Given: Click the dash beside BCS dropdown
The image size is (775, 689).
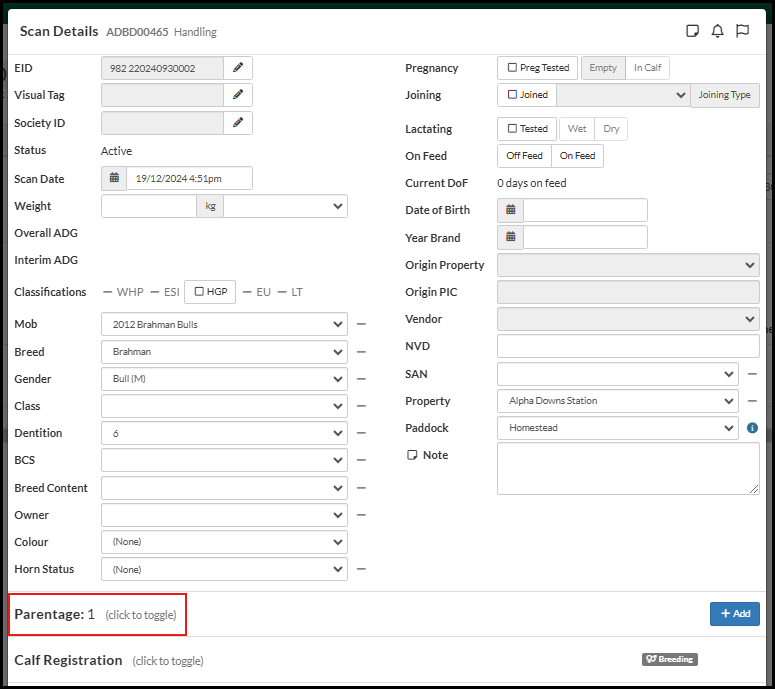Looking at the screenshot, I should tap(361, 460).
